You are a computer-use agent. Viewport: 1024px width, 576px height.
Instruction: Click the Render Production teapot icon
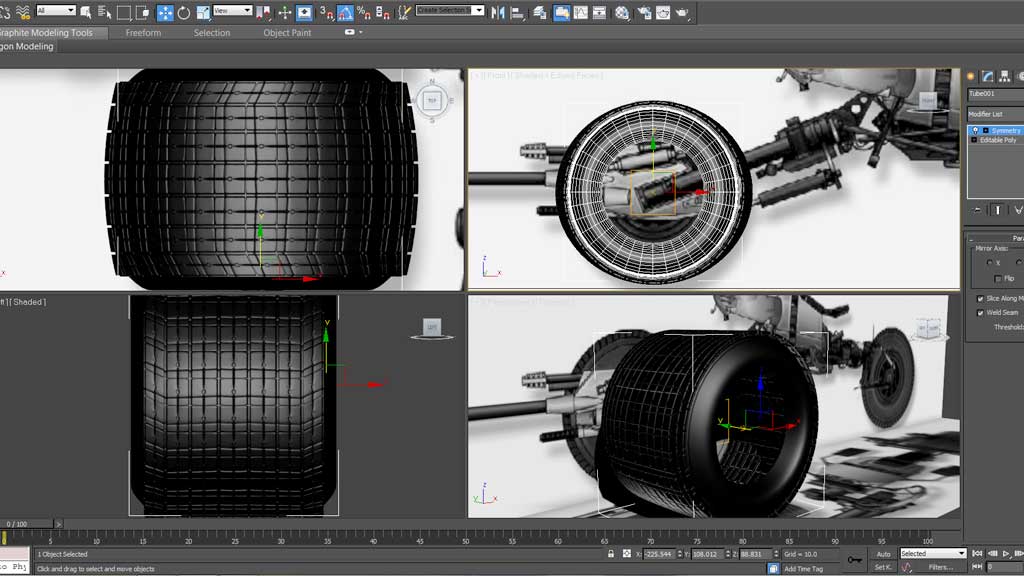click(x=682, y=12)
